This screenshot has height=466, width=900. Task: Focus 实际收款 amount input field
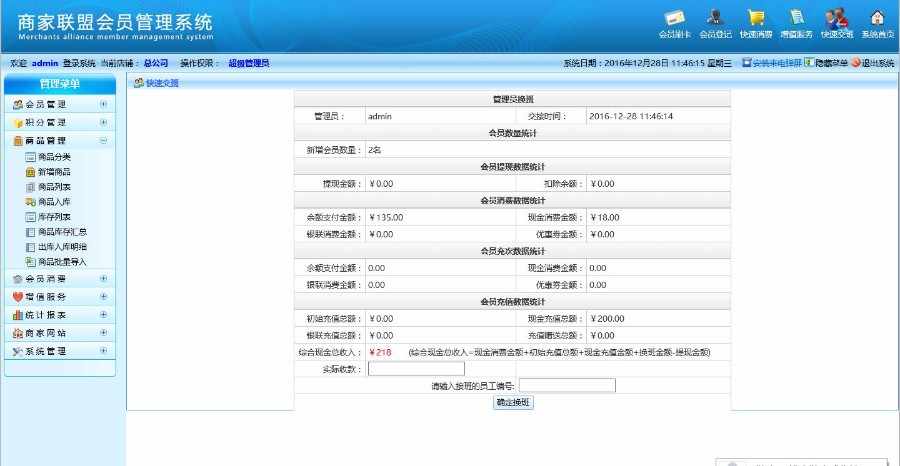[416, 369]
